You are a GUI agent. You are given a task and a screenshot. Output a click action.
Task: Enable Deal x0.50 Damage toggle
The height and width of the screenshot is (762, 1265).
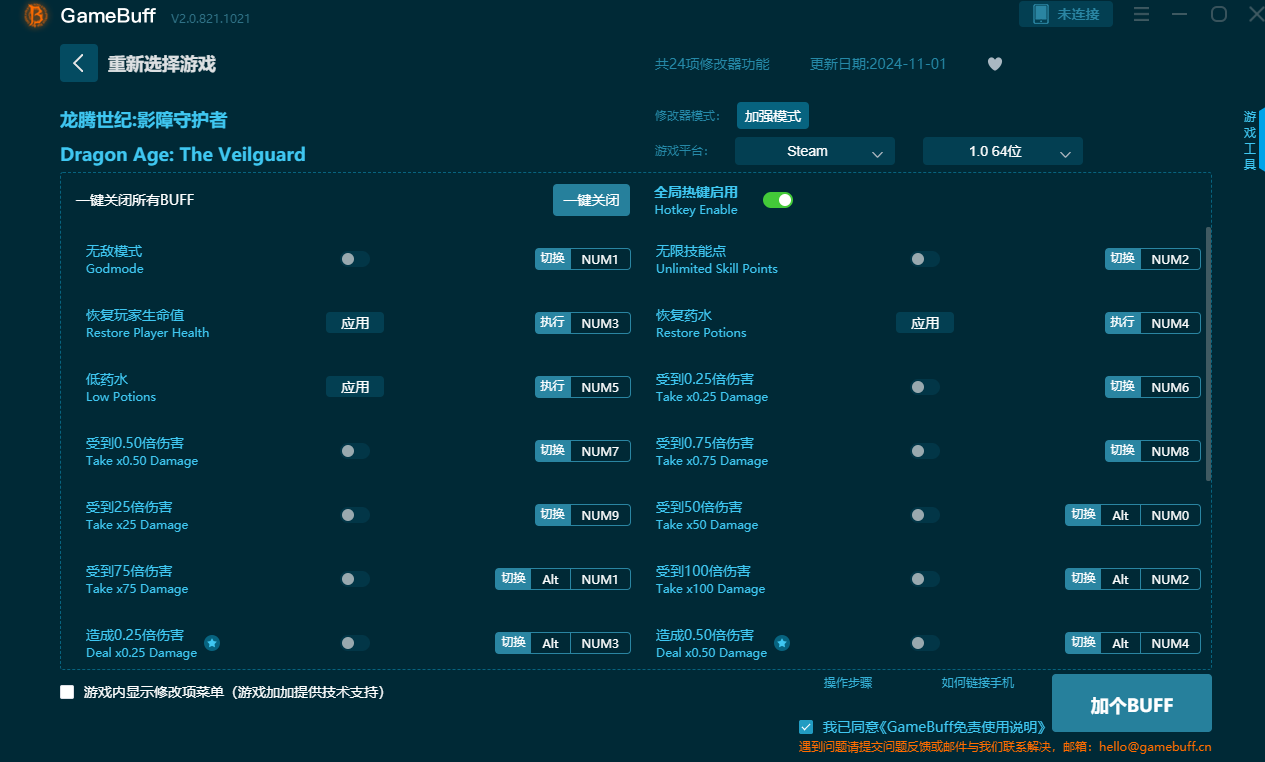(925, 643)
